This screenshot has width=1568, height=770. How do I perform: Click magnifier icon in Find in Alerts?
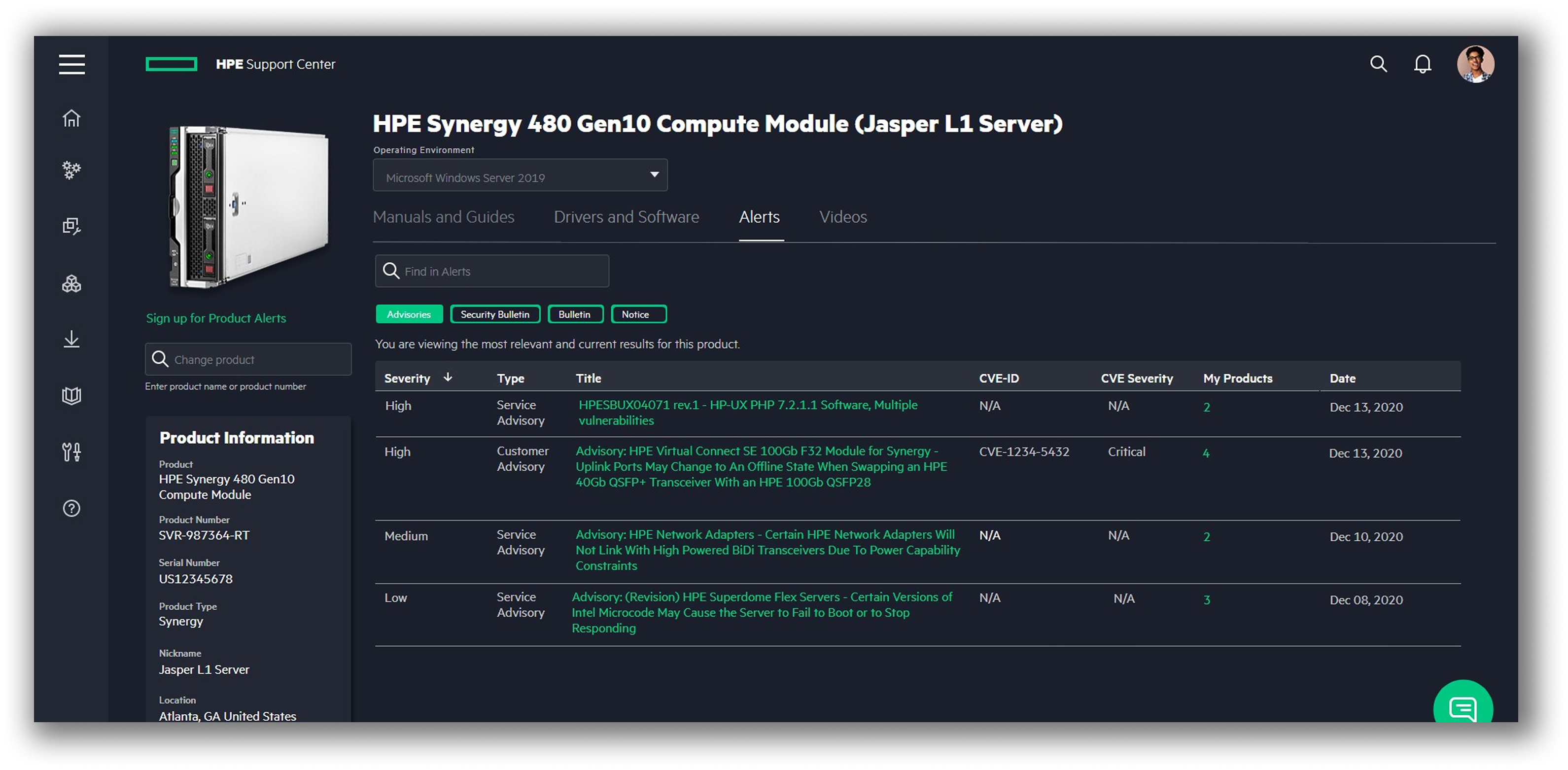pyautogui.click(x=391, y=271)
